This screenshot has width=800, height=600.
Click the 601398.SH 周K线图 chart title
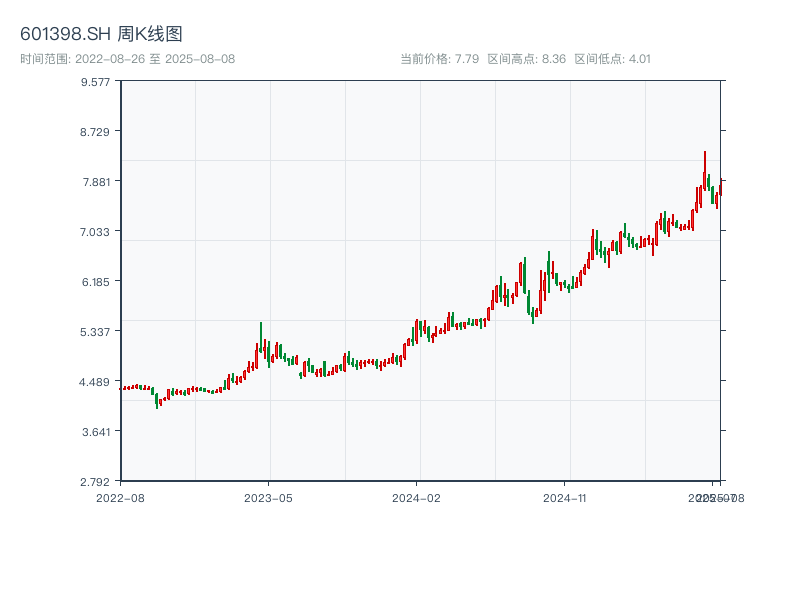[x=101, y=35]
